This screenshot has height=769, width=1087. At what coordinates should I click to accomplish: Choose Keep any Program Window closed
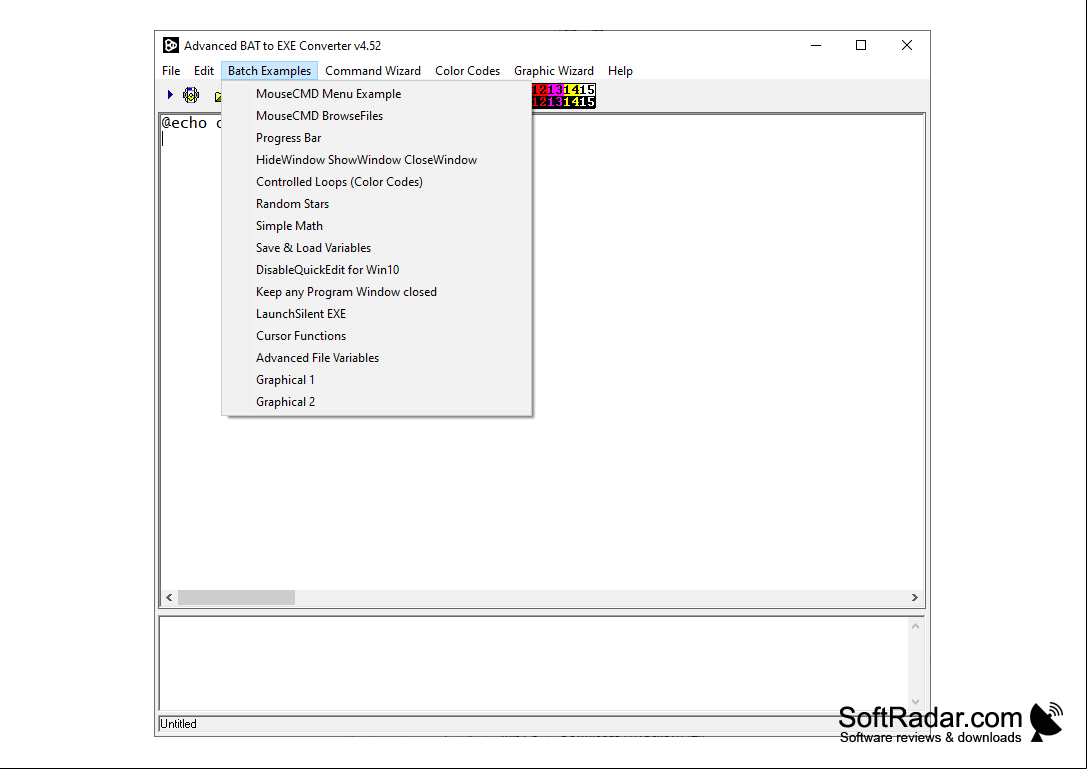click(377, 292)
